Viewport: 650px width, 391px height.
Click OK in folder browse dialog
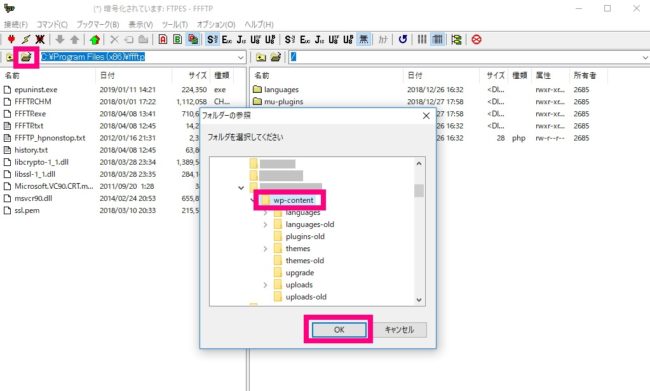[339, 330]
